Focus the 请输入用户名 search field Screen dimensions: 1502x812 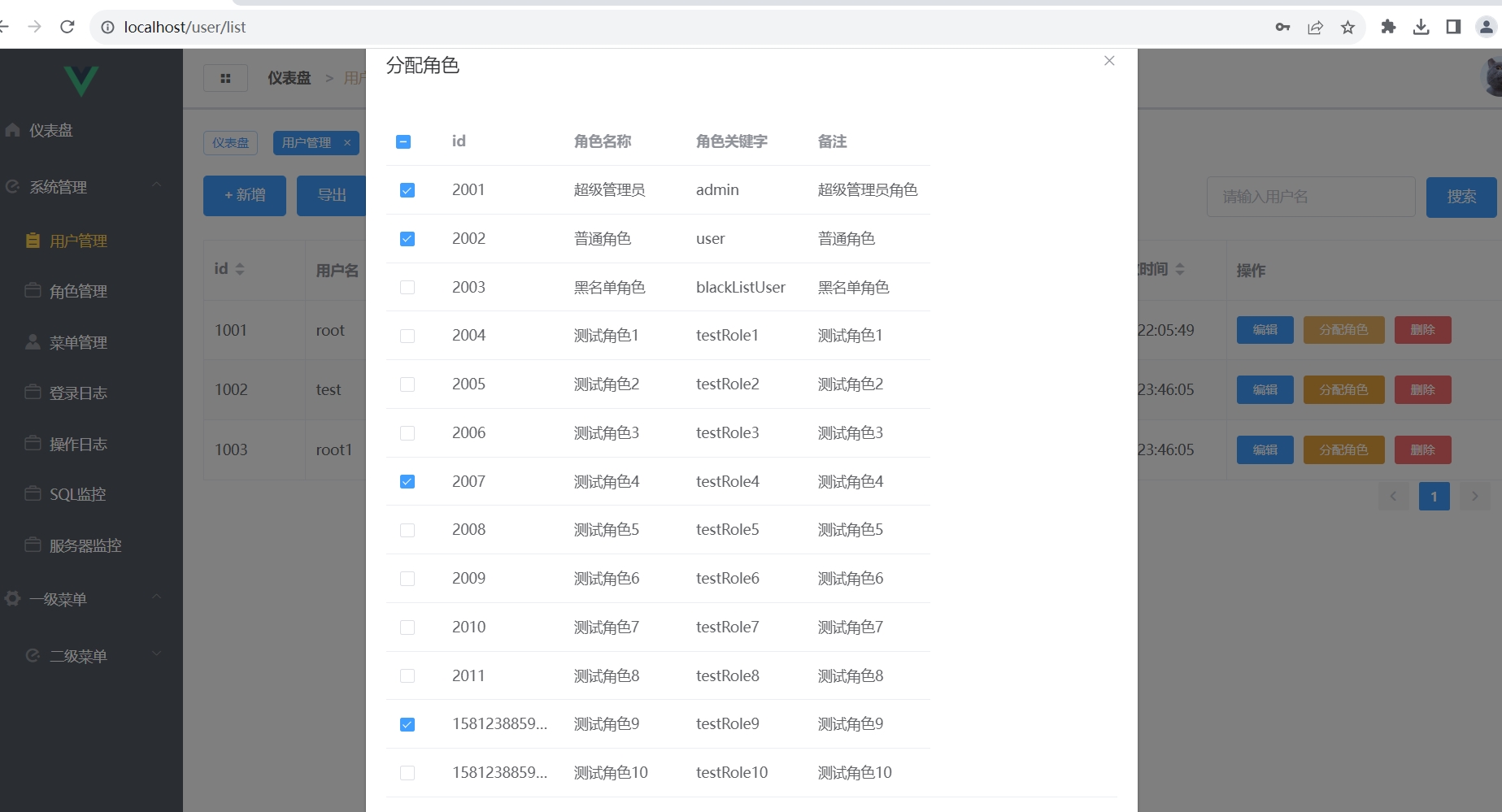pyautogui.click(x=1311, y=197)
